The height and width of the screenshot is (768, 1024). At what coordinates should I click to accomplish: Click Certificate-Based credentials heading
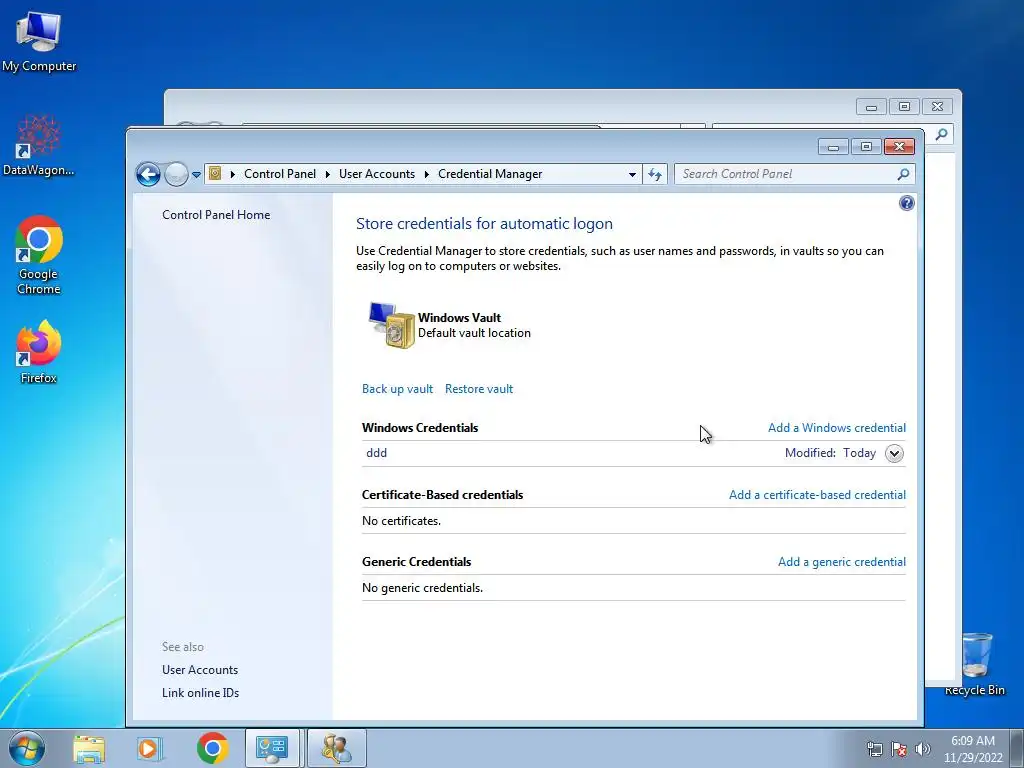442,495
